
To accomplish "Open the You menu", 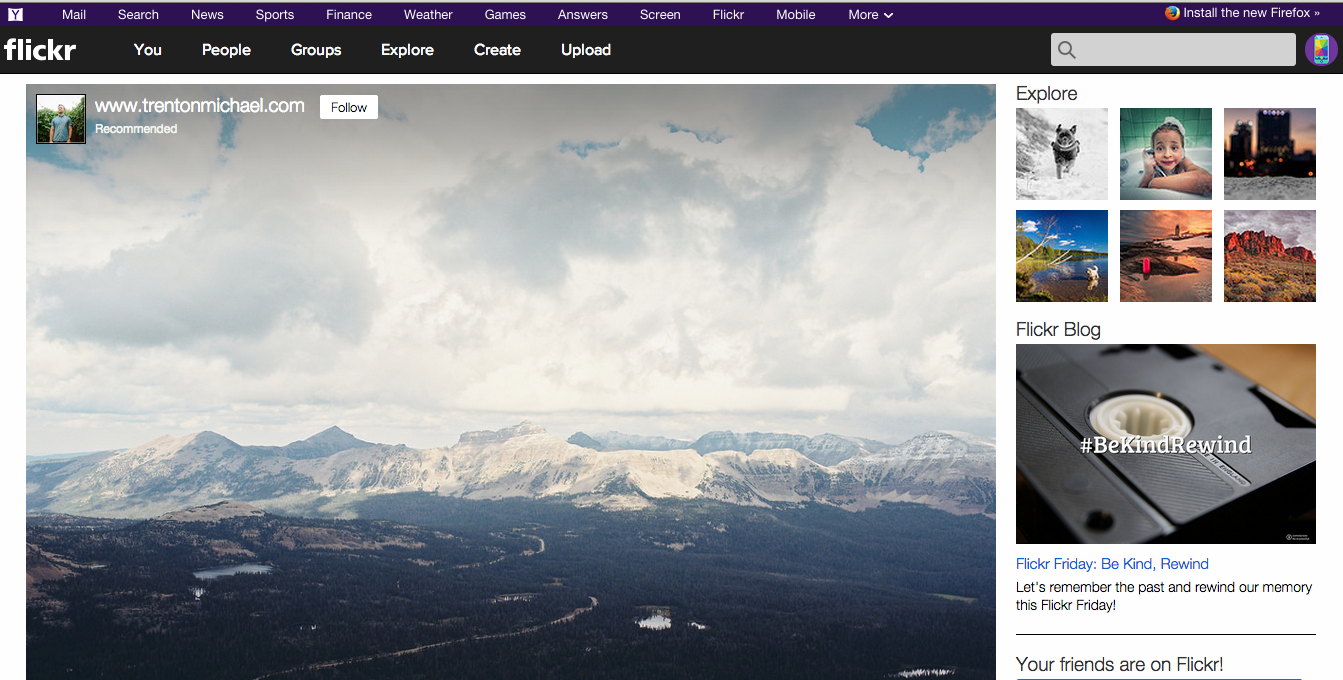I will [x=148, y=50].
